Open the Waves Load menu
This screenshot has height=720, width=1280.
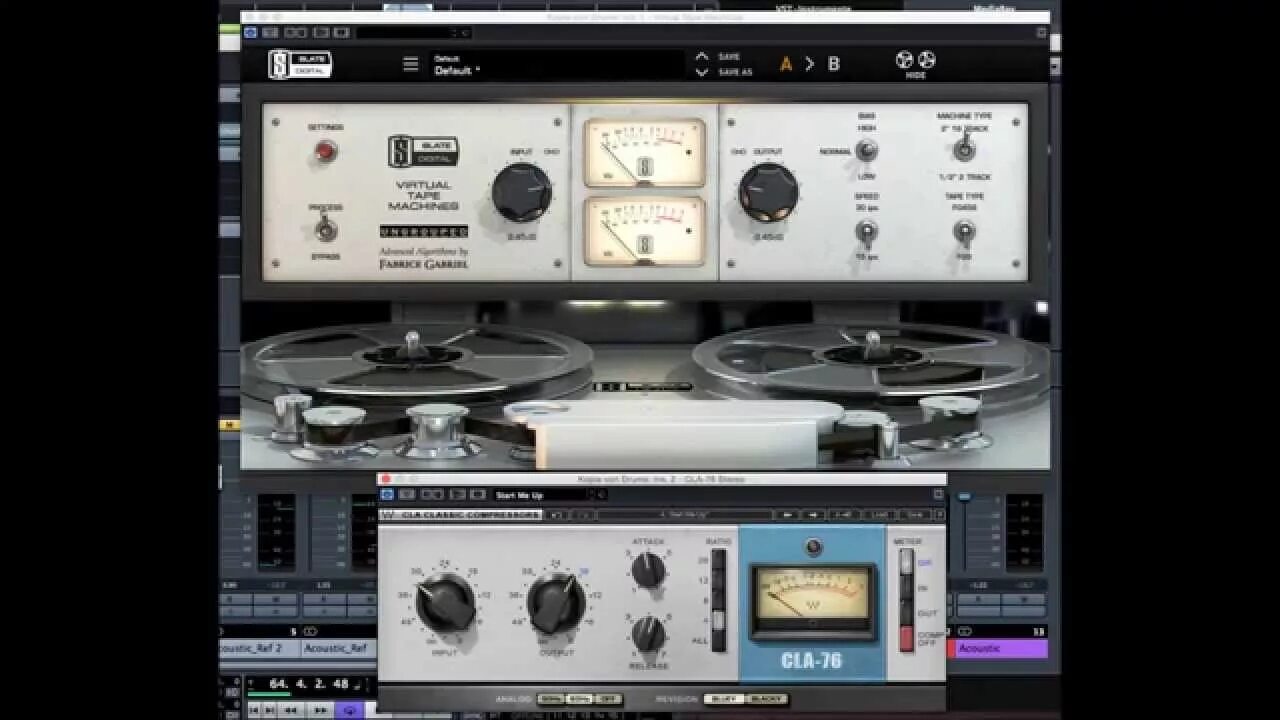(x=880, y=515)
